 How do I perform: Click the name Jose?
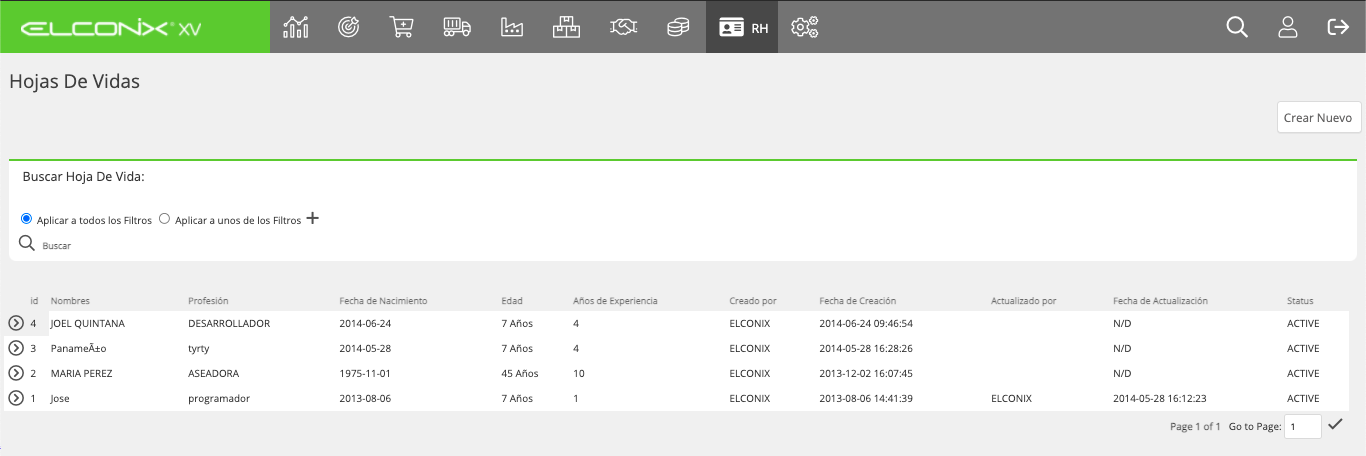point(60,398)
